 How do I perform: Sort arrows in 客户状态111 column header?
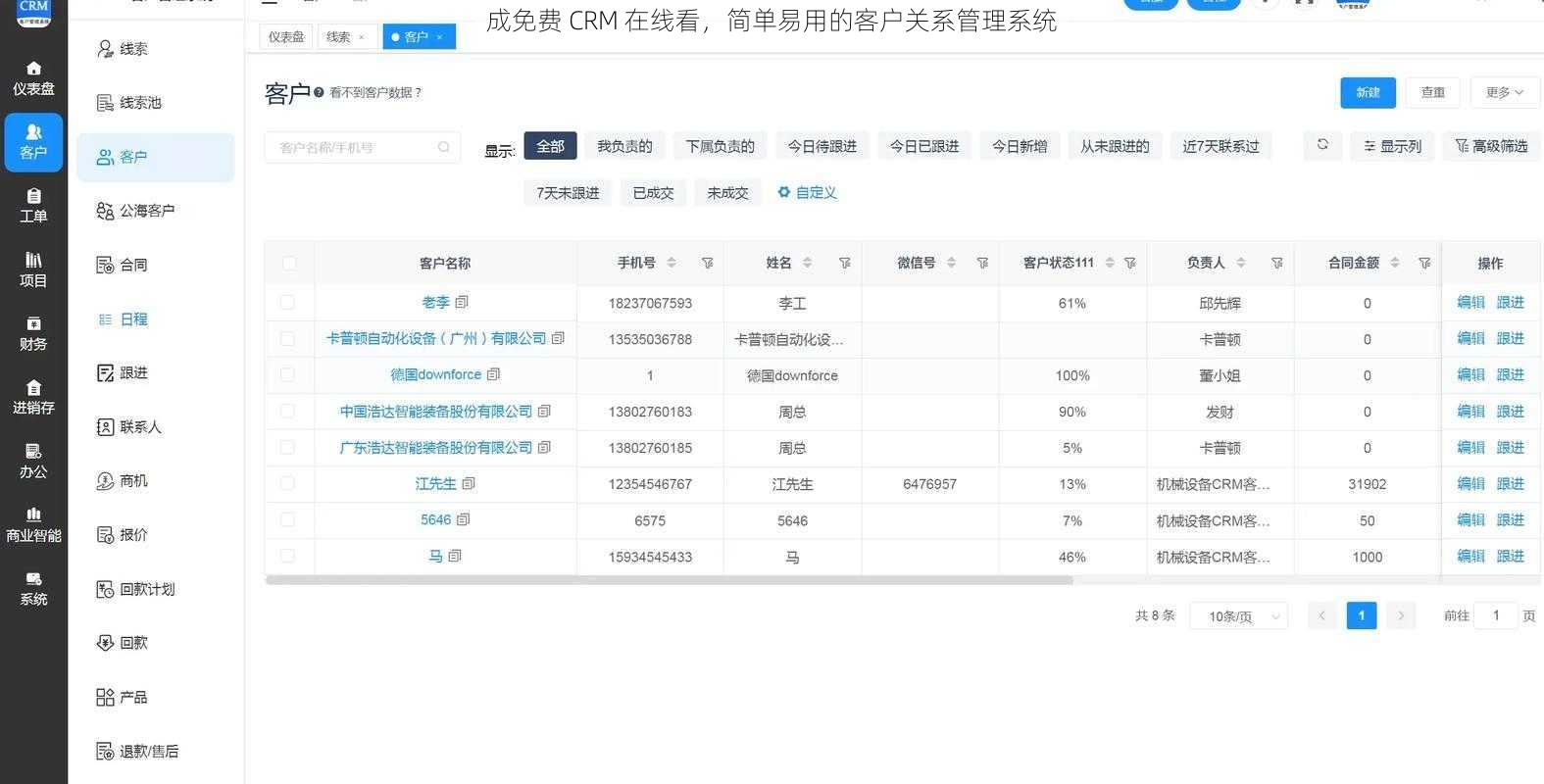[x=1110, y=263]
